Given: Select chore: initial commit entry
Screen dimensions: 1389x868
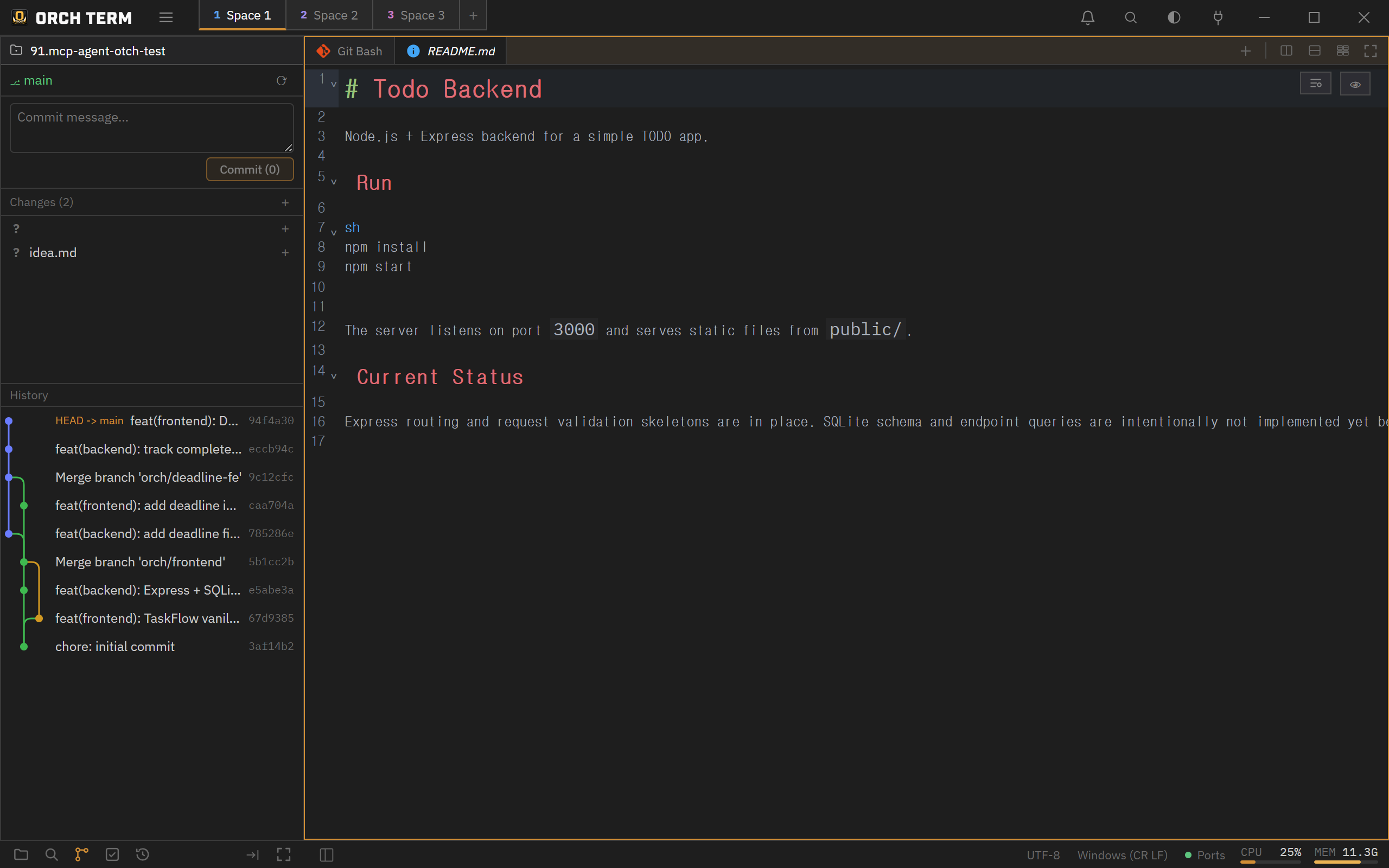Looking at the screenshot, I should coord(152,646).
